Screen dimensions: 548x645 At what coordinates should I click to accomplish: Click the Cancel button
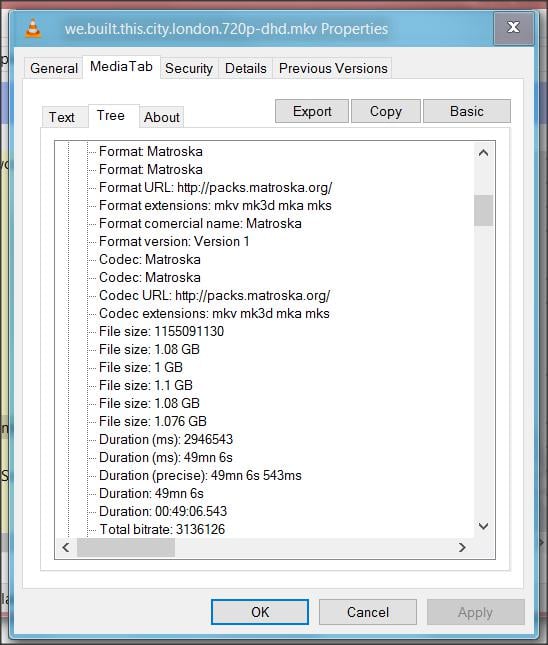368,612
